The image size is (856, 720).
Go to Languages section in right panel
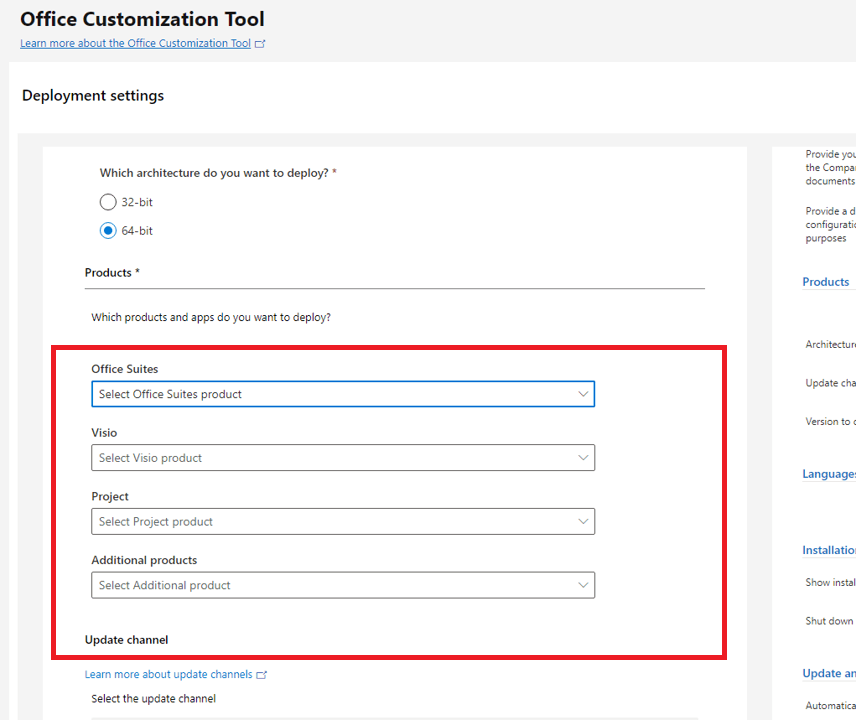(828, 474)
